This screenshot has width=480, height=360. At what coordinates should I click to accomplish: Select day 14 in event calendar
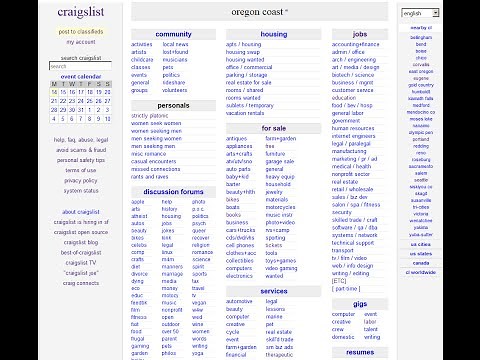coord(54,92)
